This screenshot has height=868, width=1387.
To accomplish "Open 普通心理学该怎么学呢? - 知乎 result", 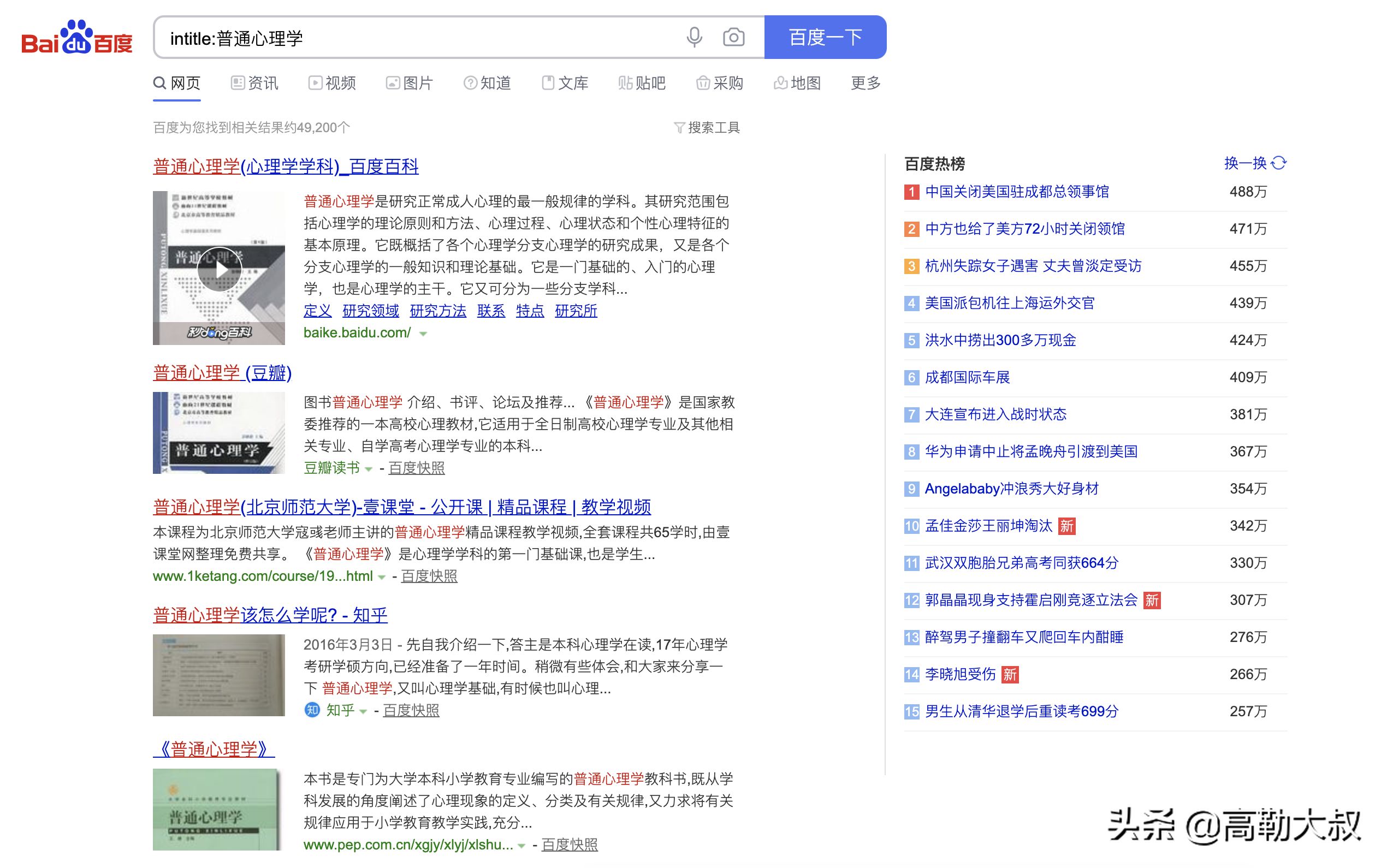I will click(x=270, y=615).
